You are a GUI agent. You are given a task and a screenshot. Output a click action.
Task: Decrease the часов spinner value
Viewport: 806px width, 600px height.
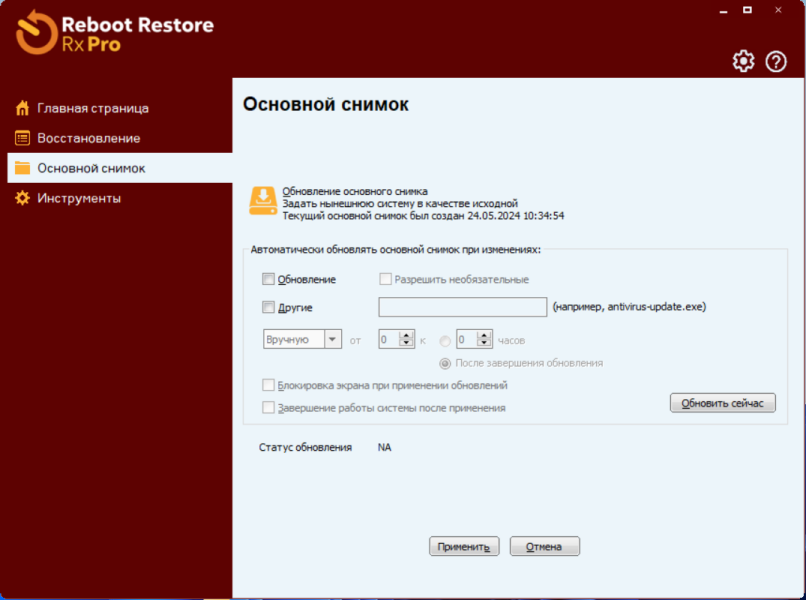point(484,343)
